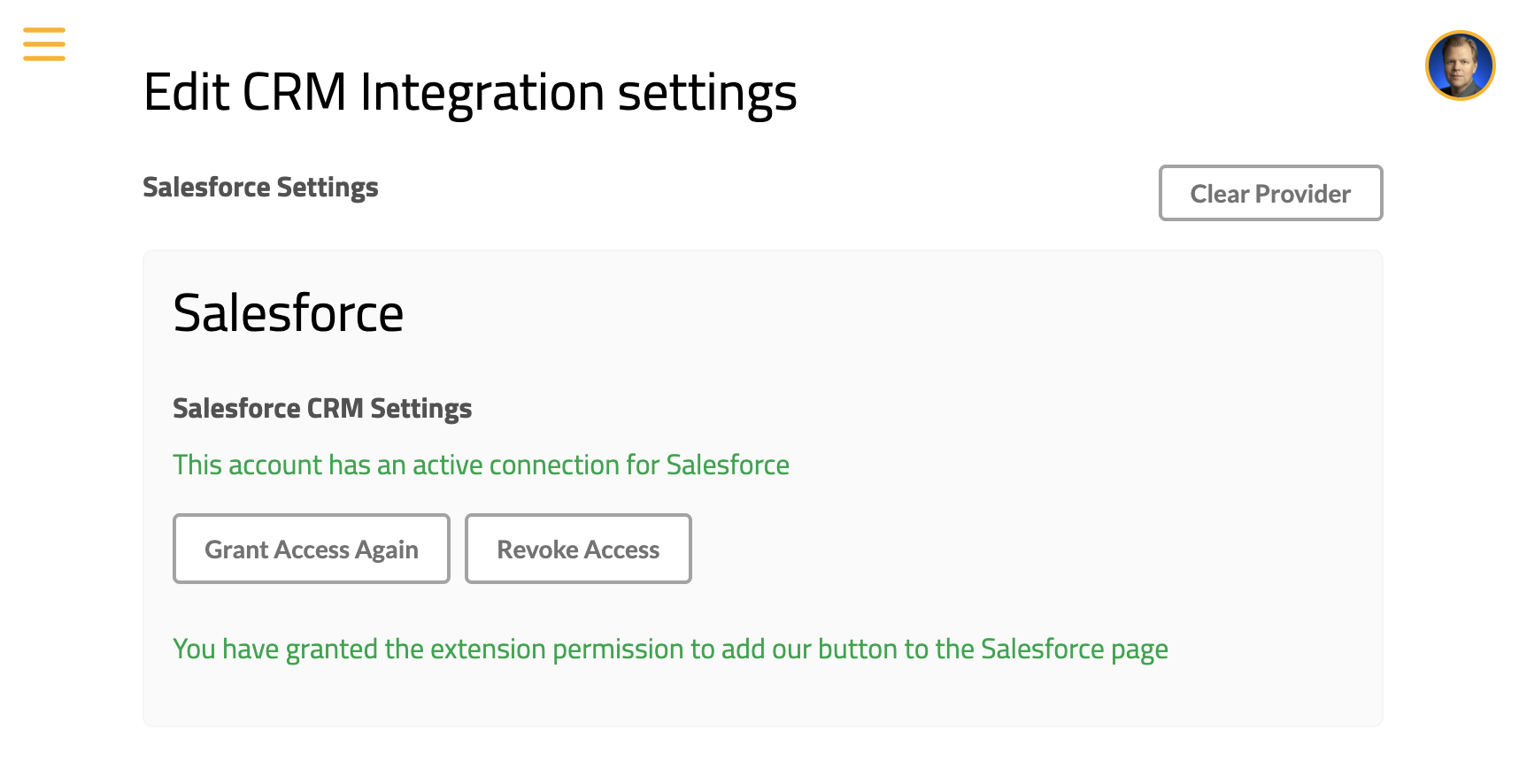Click the Edit CRM Integration settings title
Image resolution: width=1519 pixels, height=784 pixels.
click(470, 93)
